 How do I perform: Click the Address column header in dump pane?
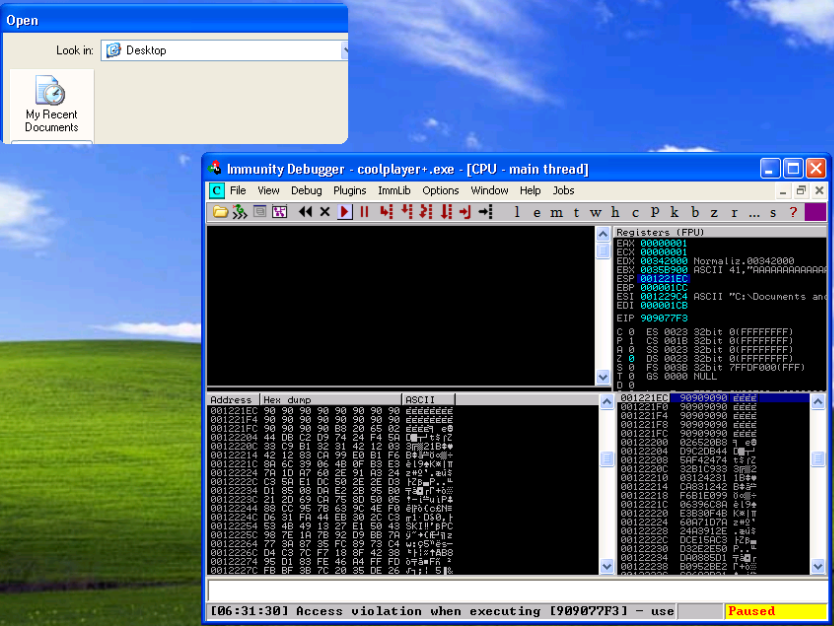tap(233, 399)
